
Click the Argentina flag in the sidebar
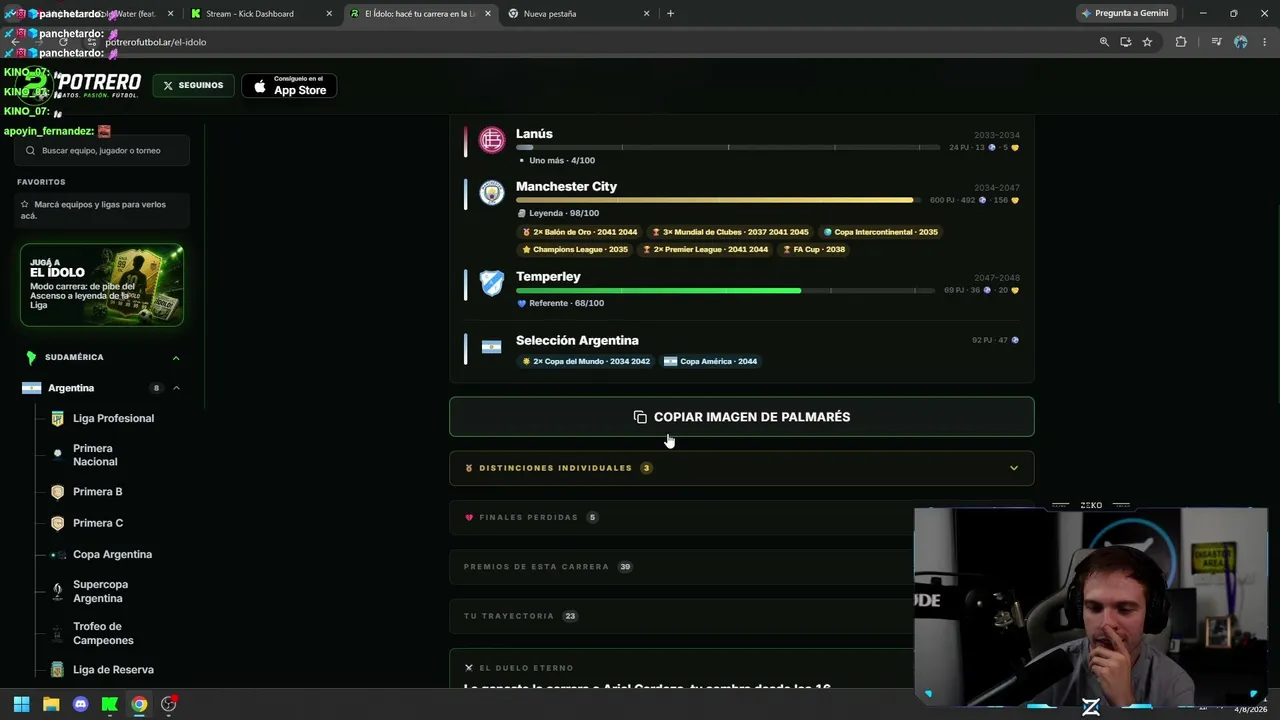coord(31,388)
